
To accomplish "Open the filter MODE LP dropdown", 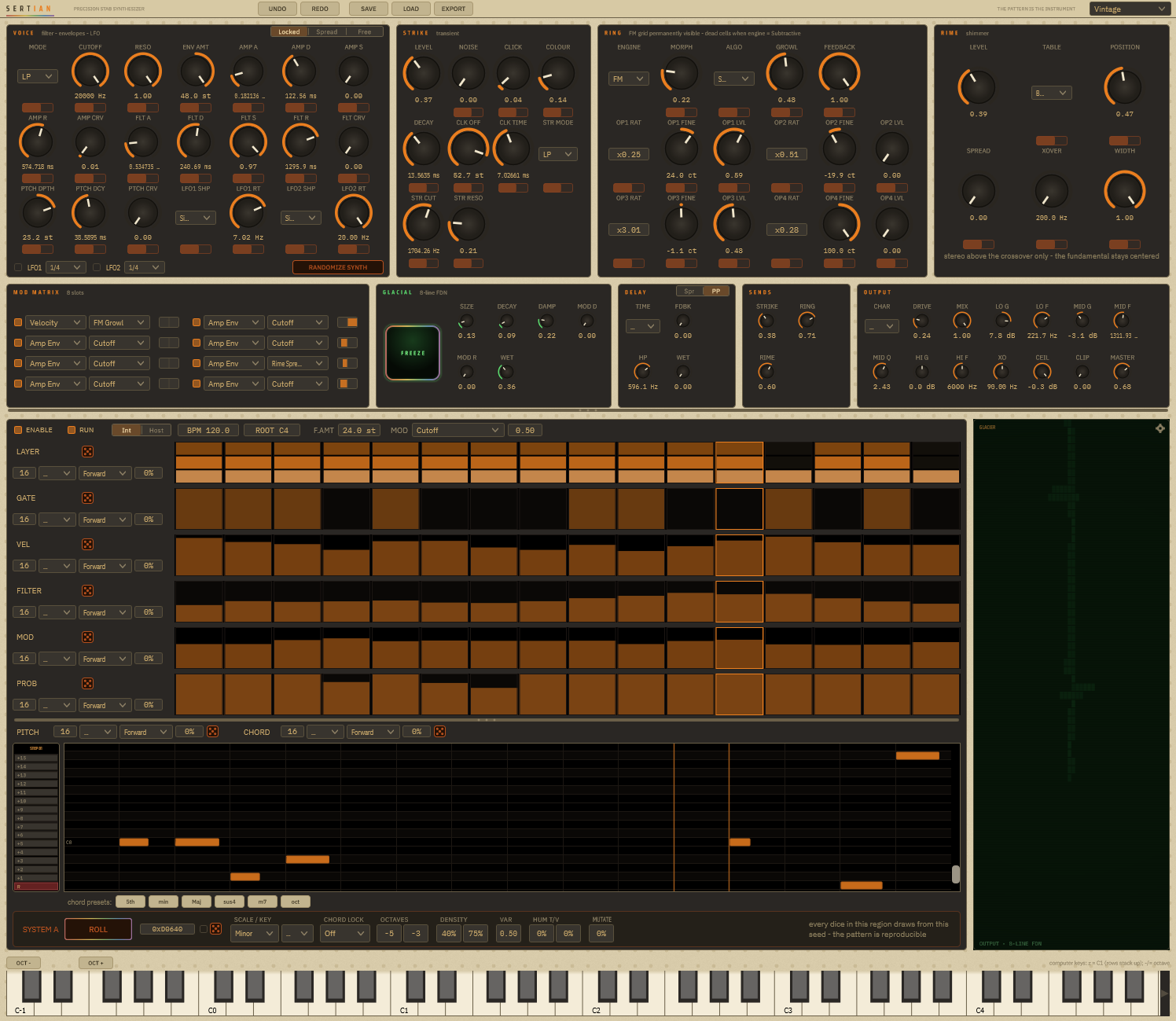I will click(x=38, y=76).
